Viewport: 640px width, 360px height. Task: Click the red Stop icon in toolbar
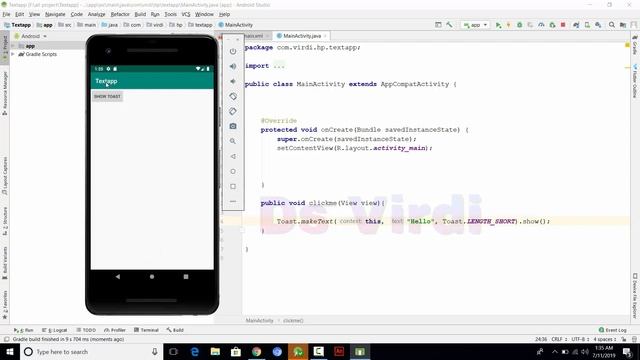563,25
